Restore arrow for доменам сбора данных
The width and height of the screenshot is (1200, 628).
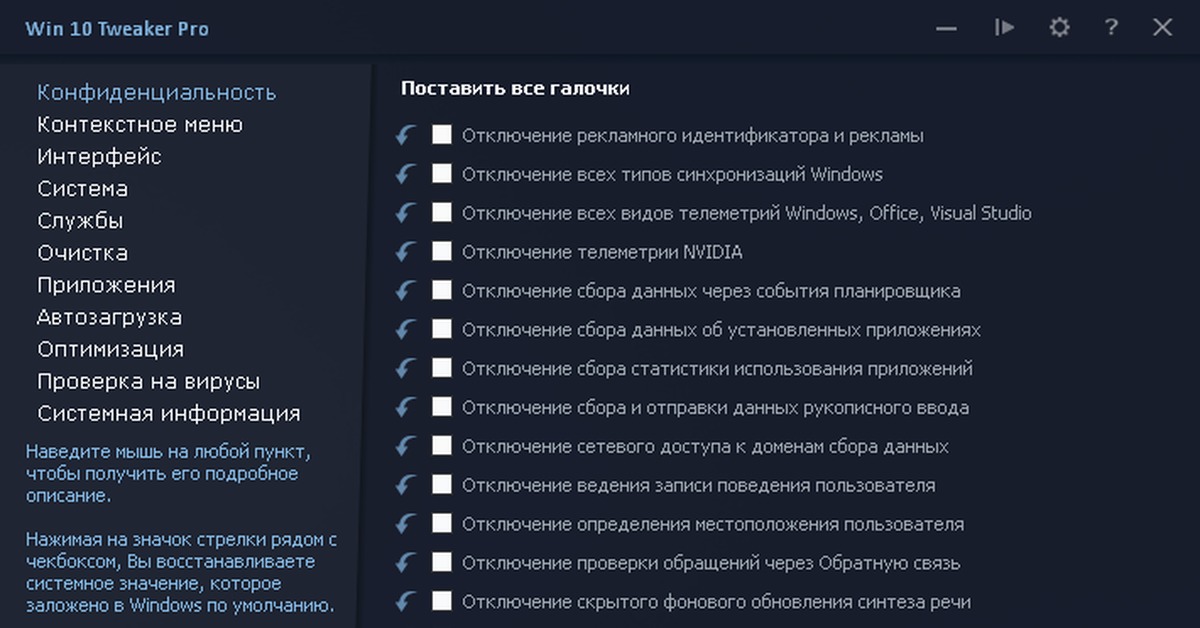point(405,447)
